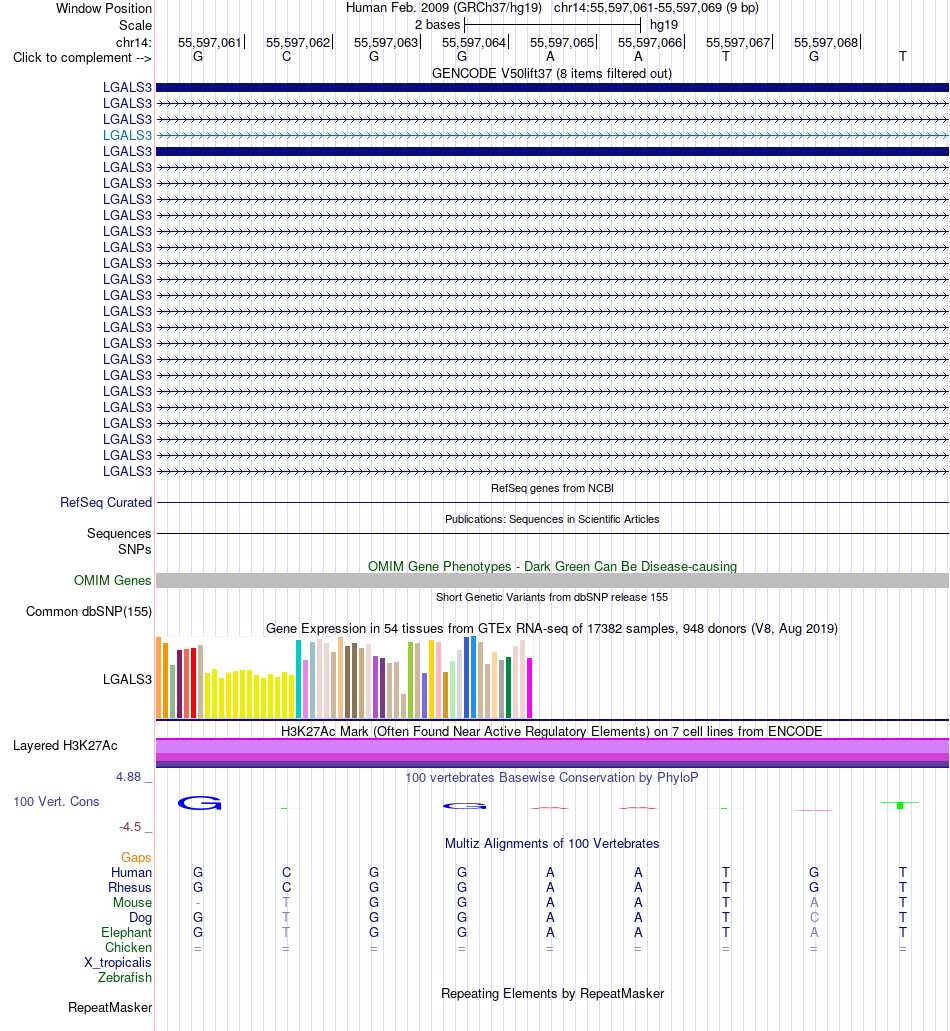
Task: Click the light-blue LGALS3 transcript label
Action: [x=127, y=135]
